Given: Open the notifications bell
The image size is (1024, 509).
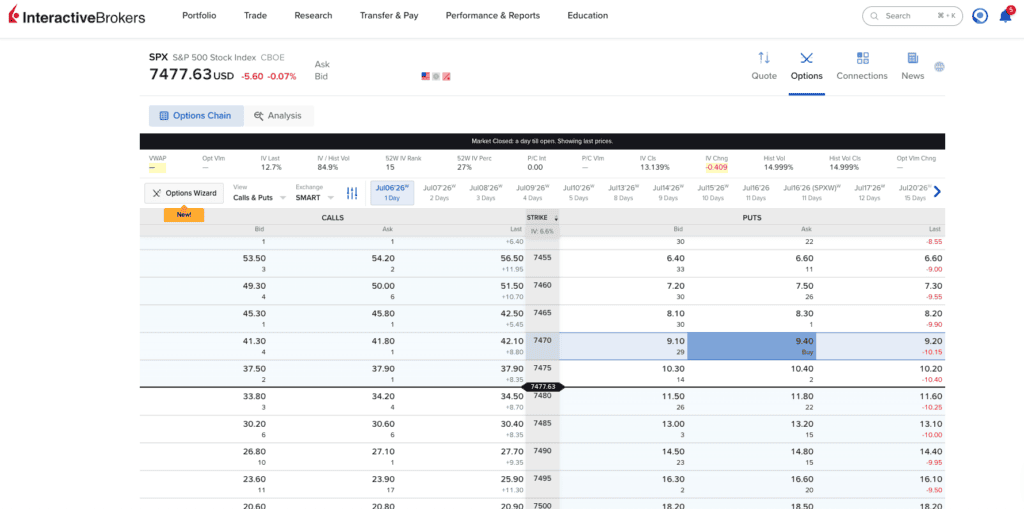Looking at the screenshot, I should pos(1005,16).
